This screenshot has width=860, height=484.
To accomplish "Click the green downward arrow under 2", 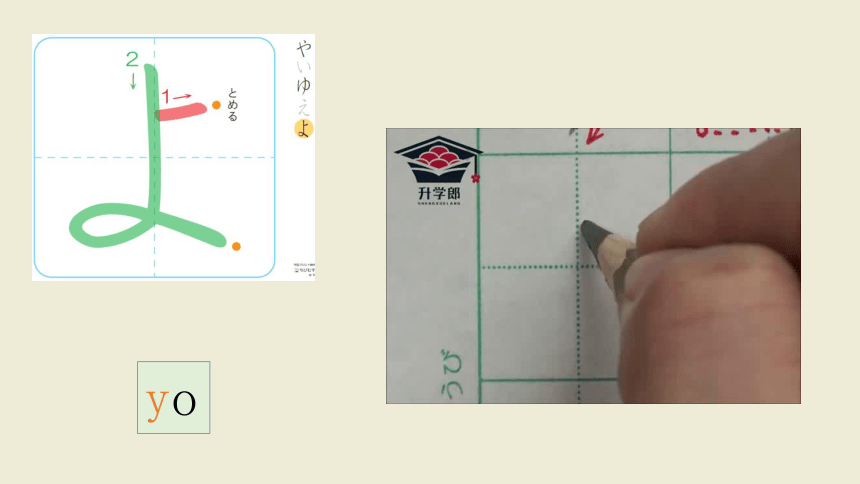I will pyautogui.click(x=133, y=80).
